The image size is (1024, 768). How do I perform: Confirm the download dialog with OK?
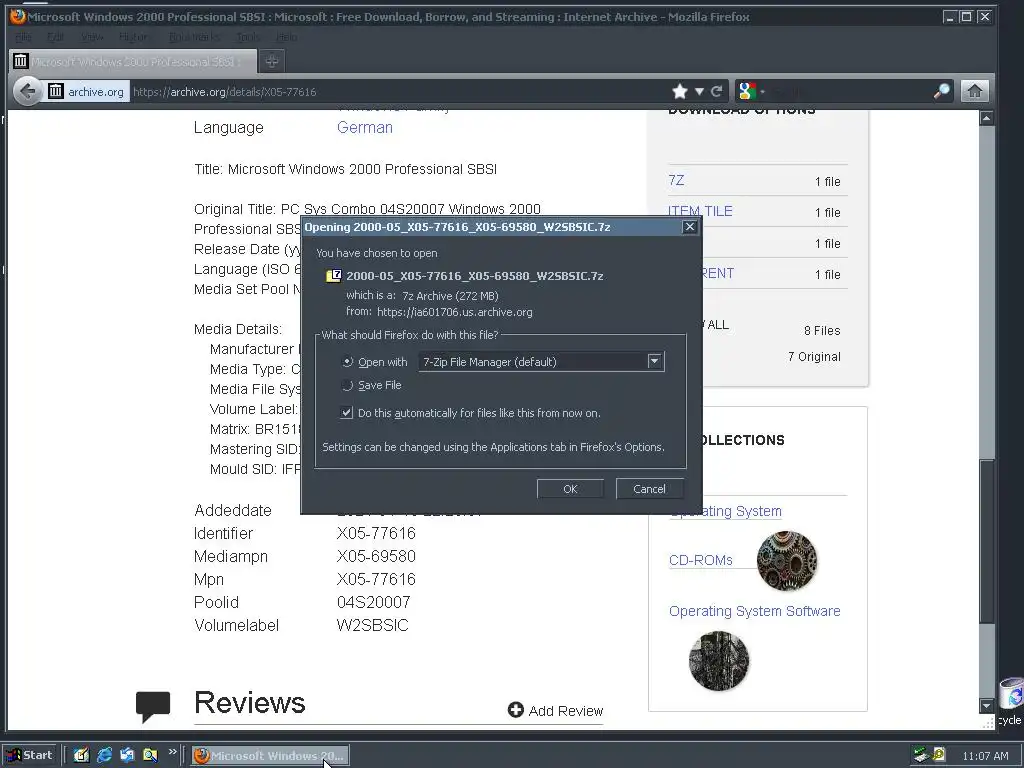tap(570, 488)
